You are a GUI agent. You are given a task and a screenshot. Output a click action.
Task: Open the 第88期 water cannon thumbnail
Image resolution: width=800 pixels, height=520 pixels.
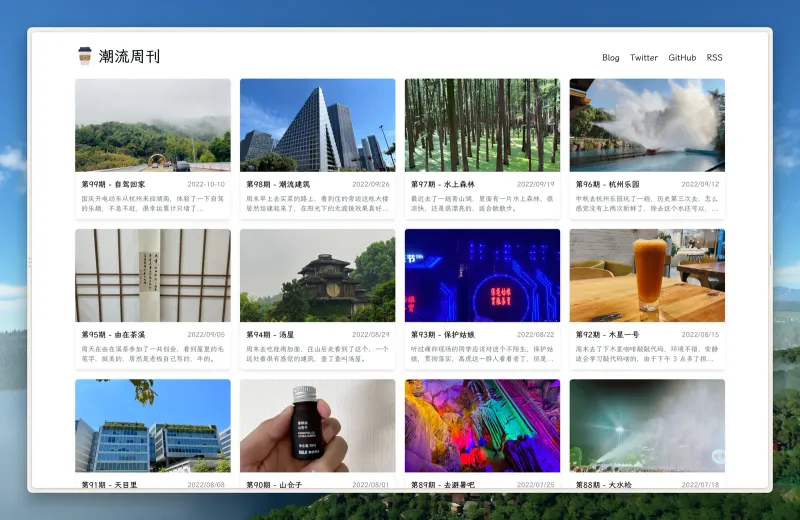pyautogui.click(x=647, y=425)
